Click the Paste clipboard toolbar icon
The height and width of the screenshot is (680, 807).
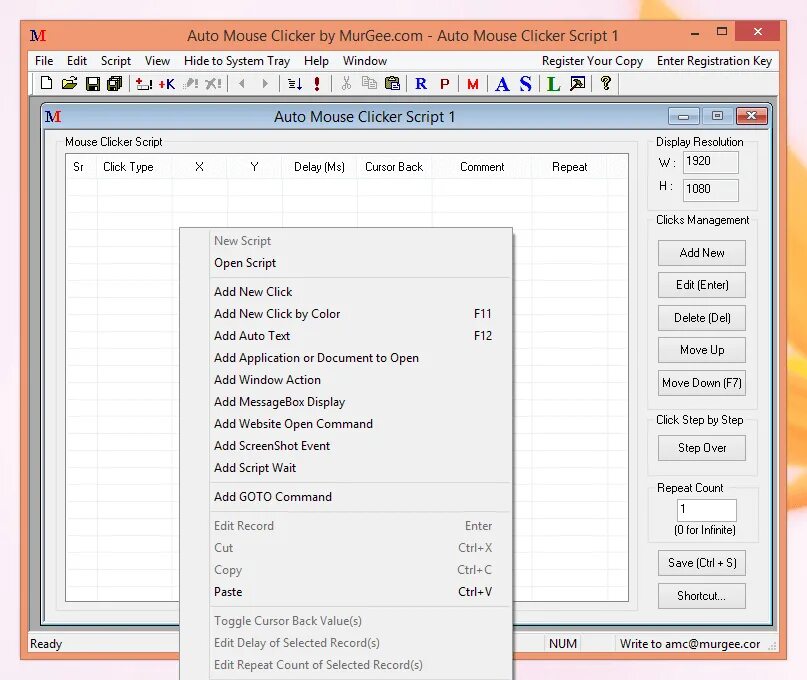click(392, 83)
